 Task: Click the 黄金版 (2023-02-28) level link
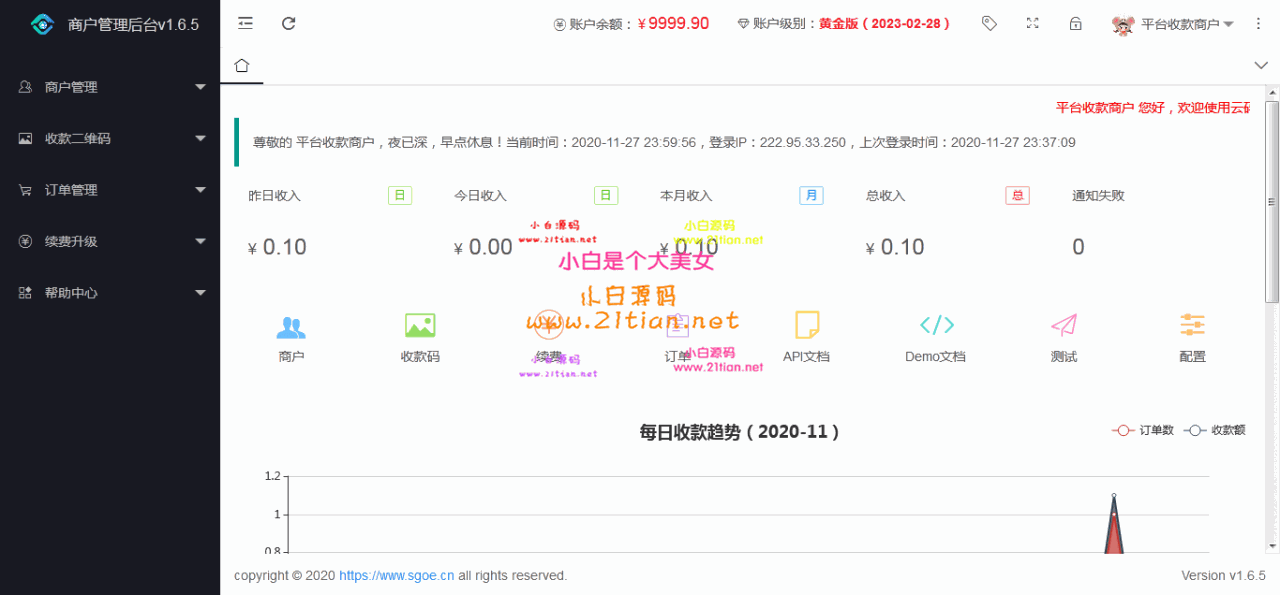885,24
